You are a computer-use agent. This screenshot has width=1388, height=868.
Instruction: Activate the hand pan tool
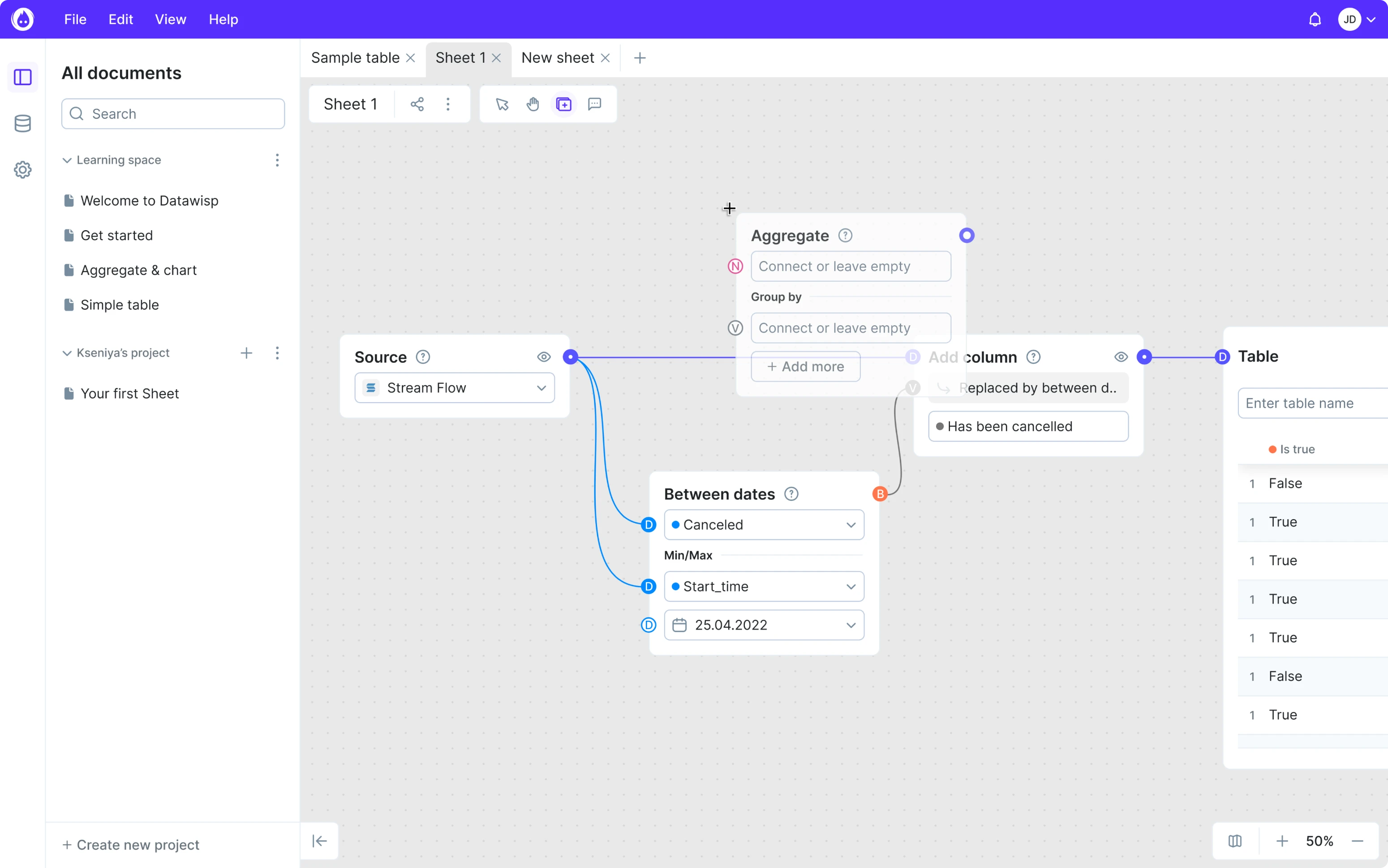click(x=533, y=104)
